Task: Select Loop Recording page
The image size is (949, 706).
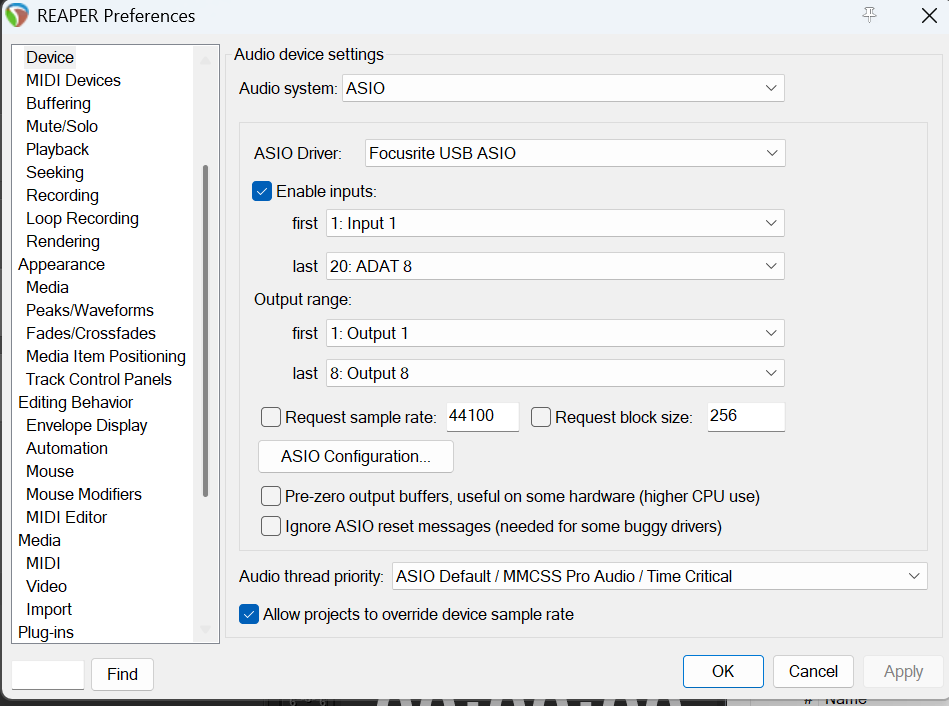Action: (82, 219)
